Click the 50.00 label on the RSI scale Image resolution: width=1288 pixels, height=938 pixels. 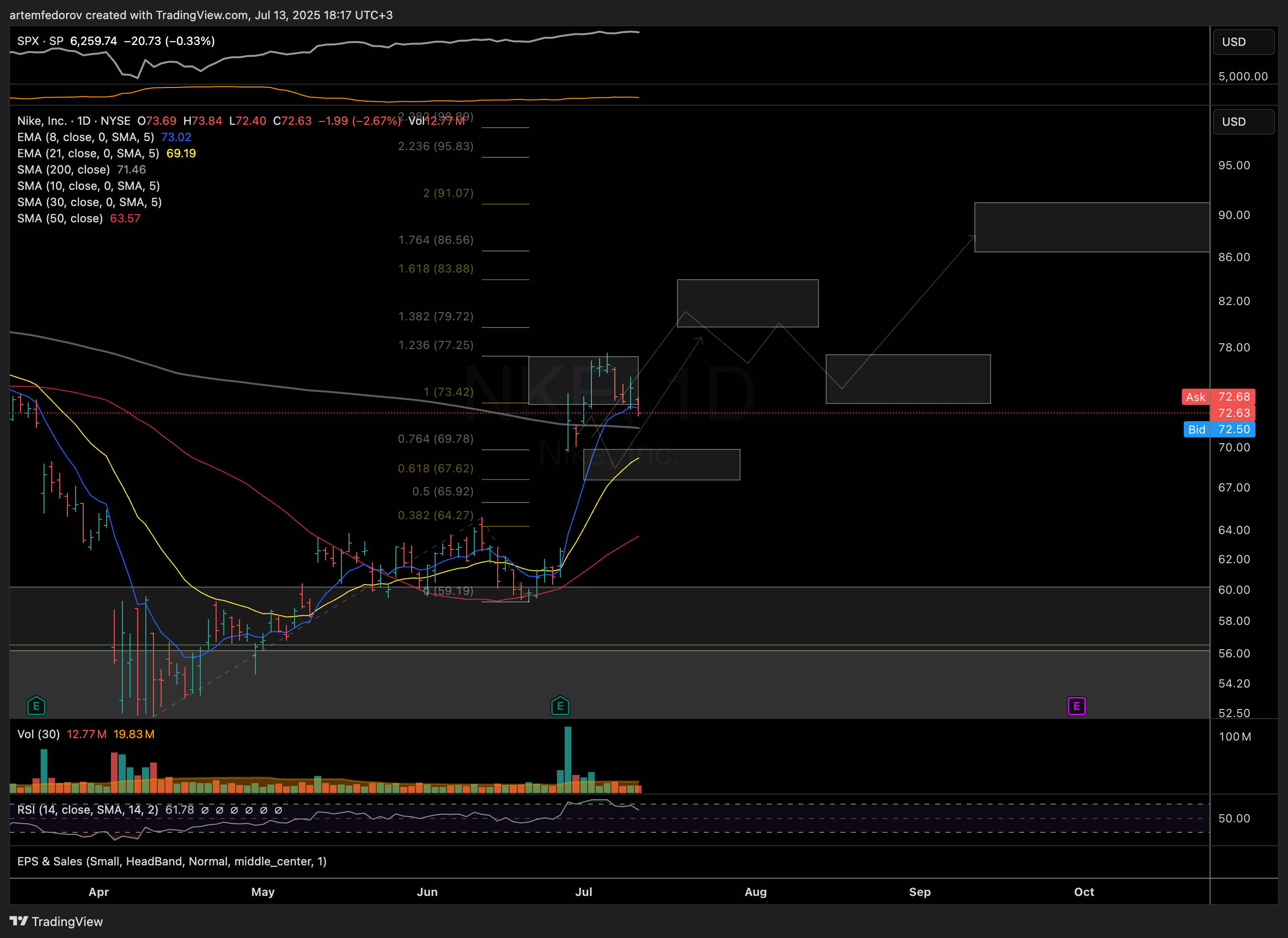[1234, 818]
